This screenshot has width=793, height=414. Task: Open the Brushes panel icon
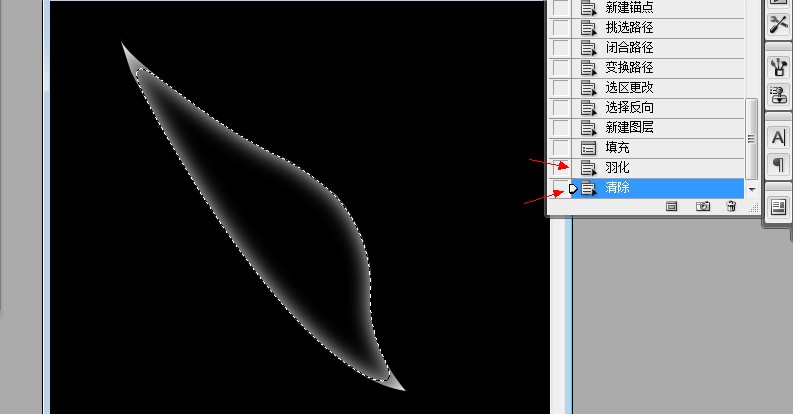(779, 67)
